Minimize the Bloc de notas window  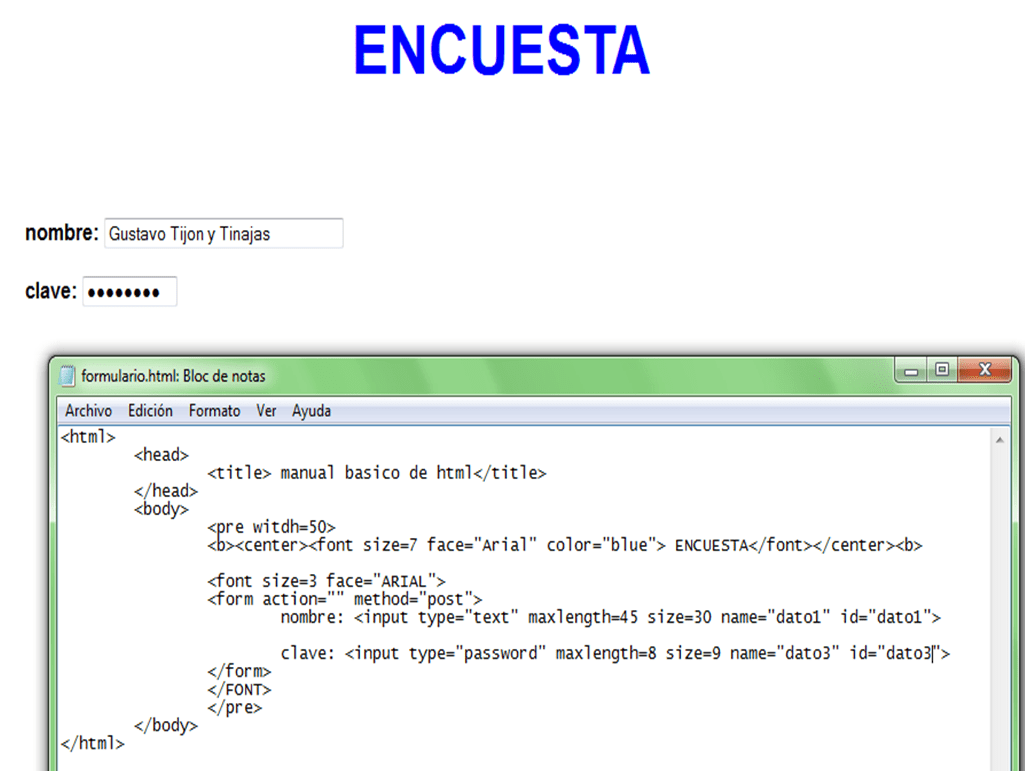(910, 371)
